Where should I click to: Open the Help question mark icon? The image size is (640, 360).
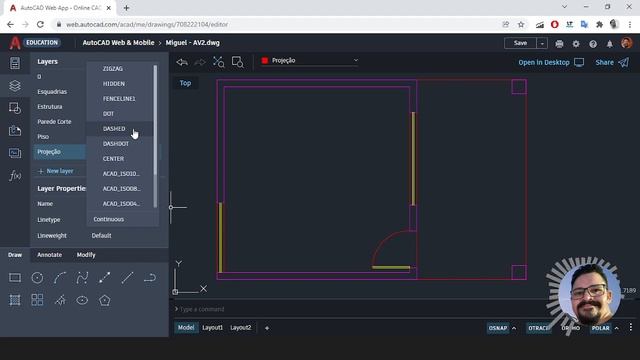point(593,44)
